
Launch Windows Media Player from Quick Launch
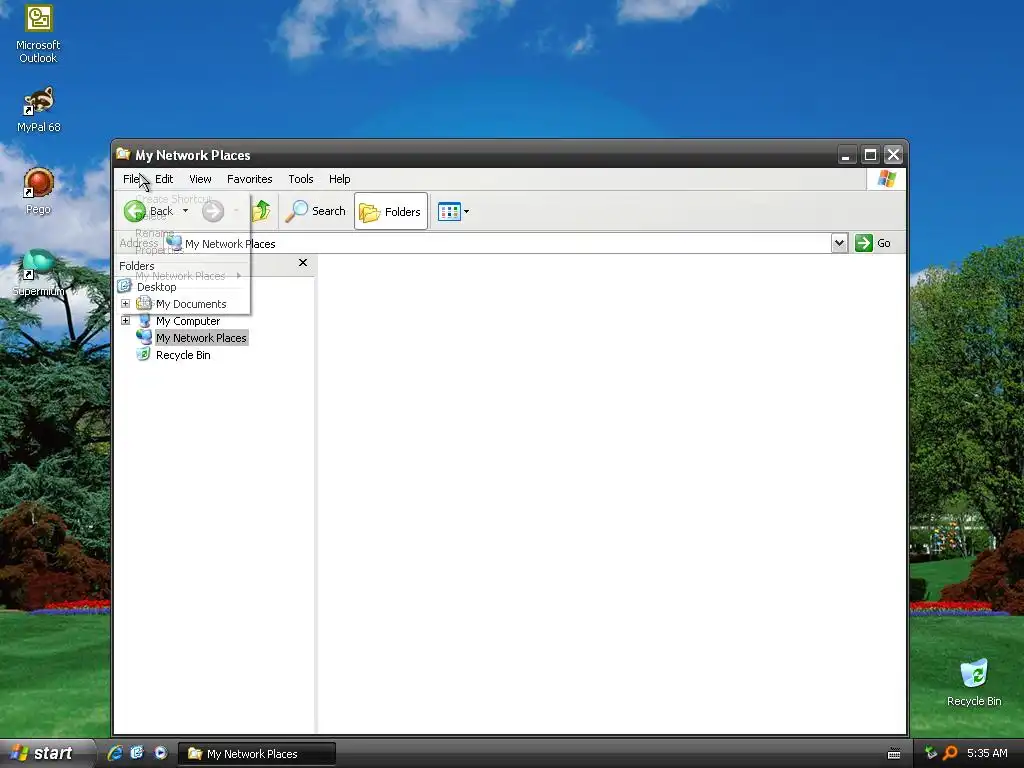pos(161,753)
